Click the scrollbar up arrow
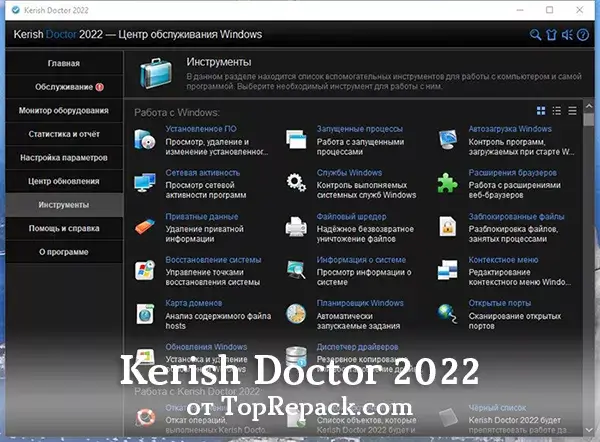 (x=589, y=106)
